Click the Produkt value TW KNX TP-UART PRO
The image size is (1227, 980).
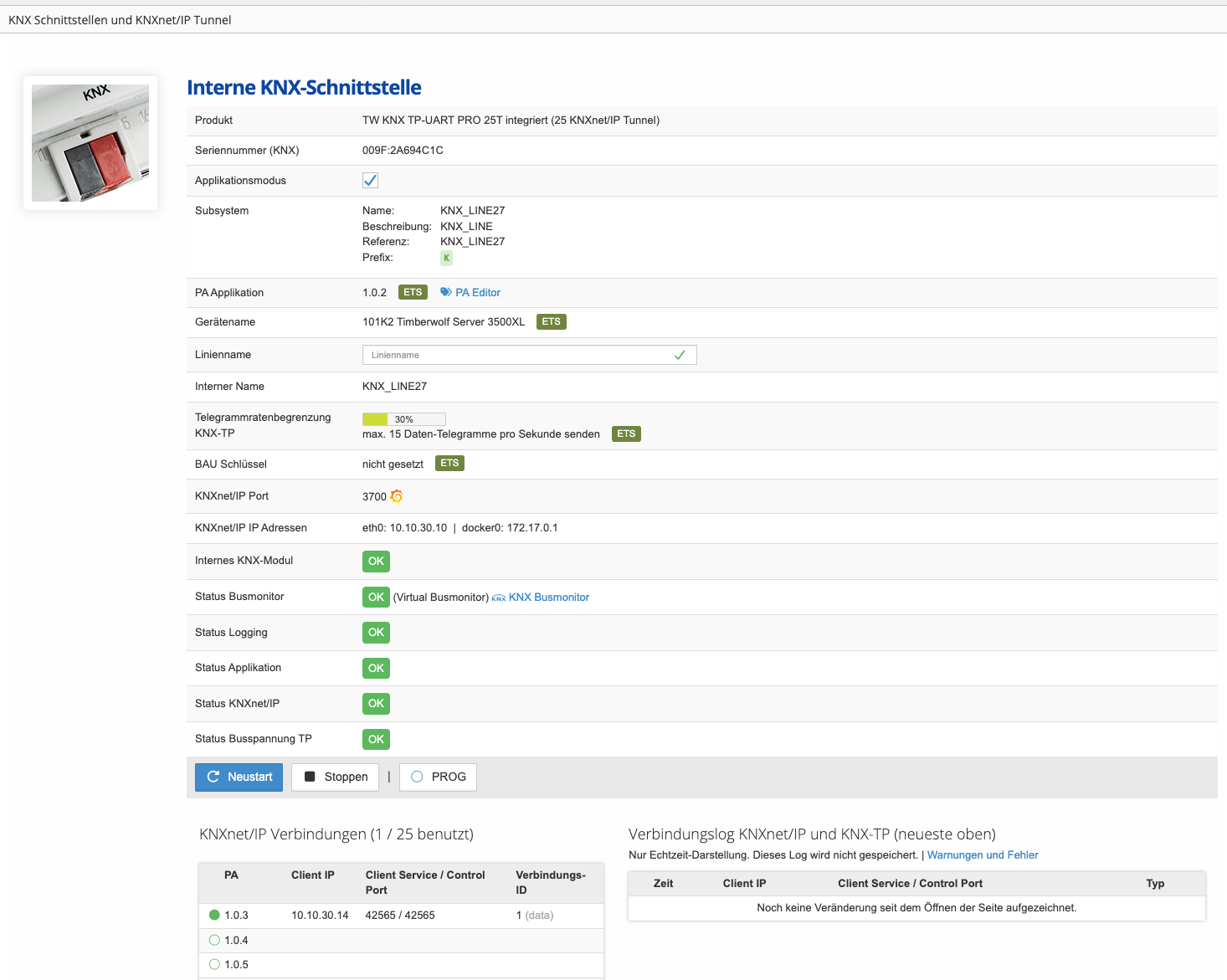pos(511,120)
